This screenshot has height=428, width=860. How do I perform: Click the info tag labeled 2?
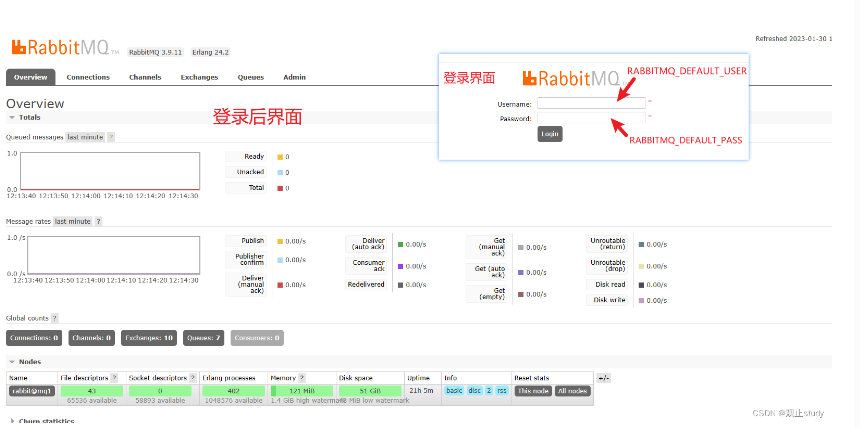pyautogui.click(x=489, y=391)
